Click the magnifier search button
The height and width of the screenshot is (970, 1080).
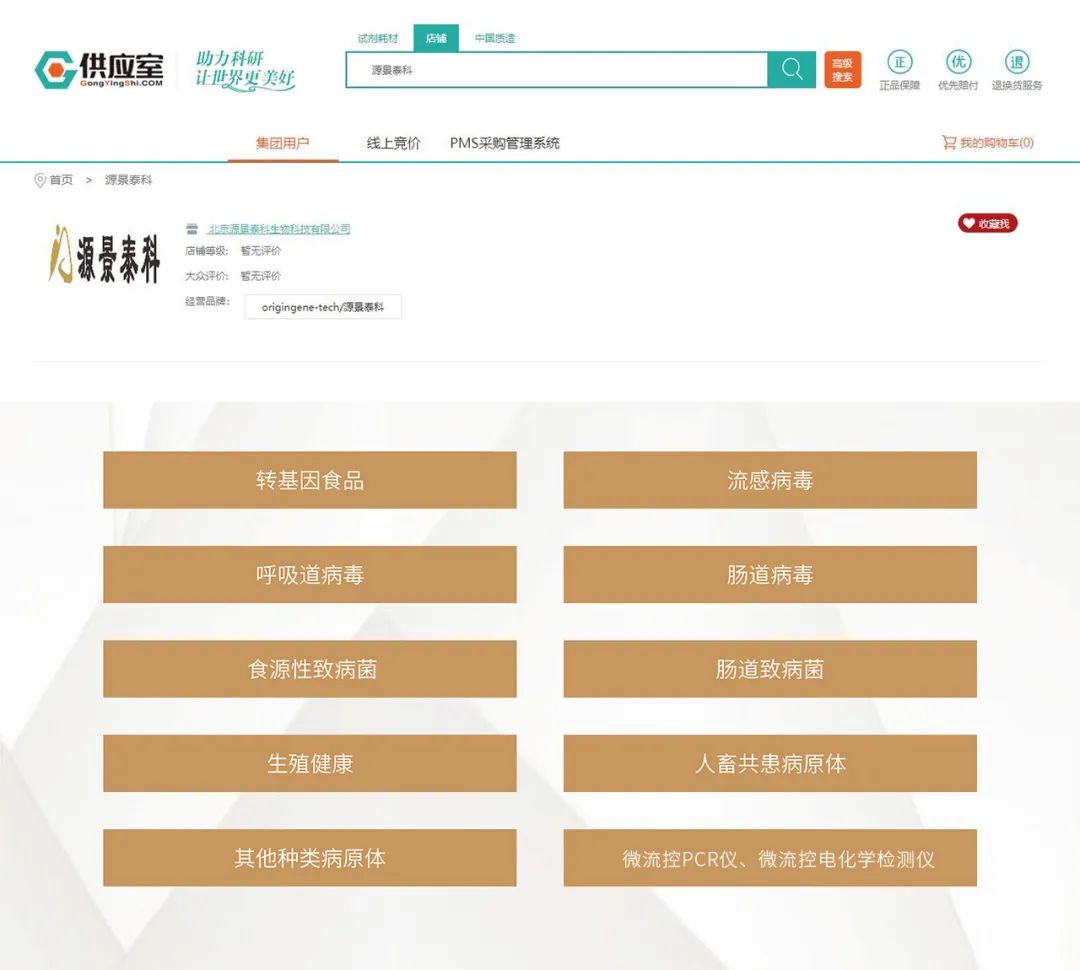click(x=791, y=70)
